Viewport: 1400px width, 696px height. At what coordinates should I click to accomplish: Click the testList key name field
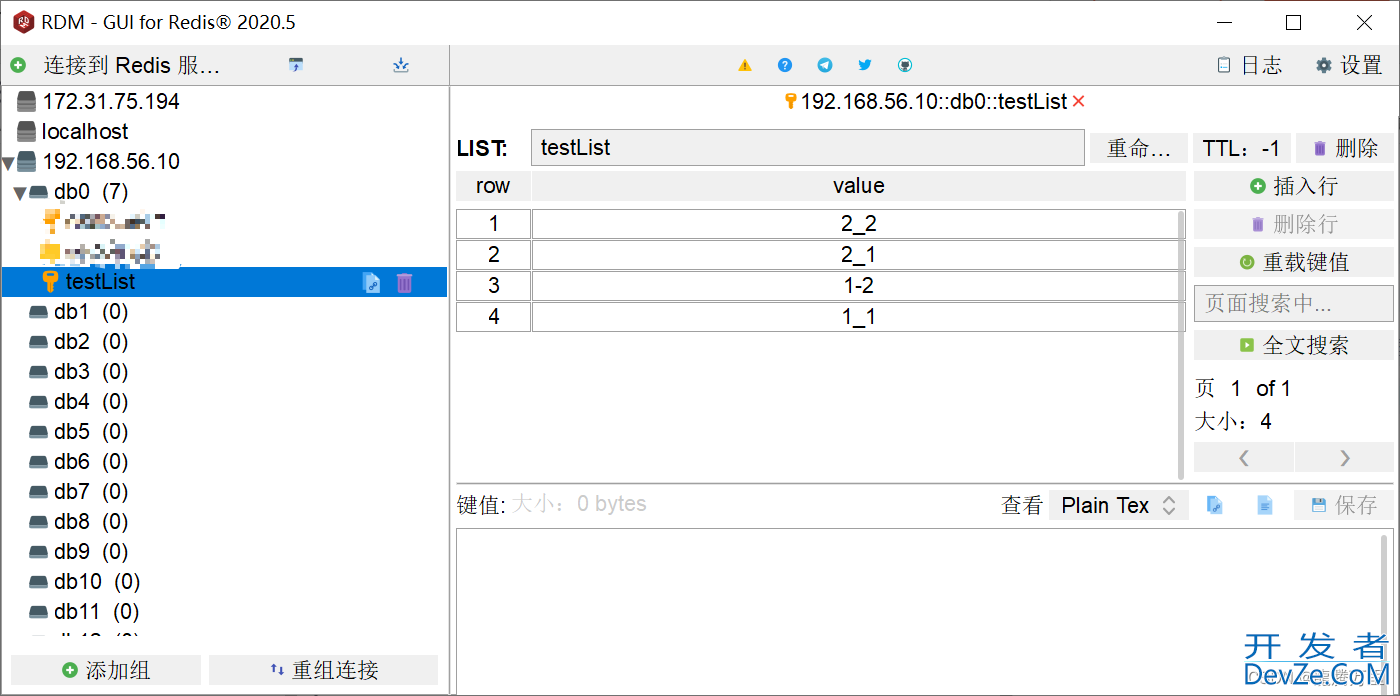click(x=807, y=148)
